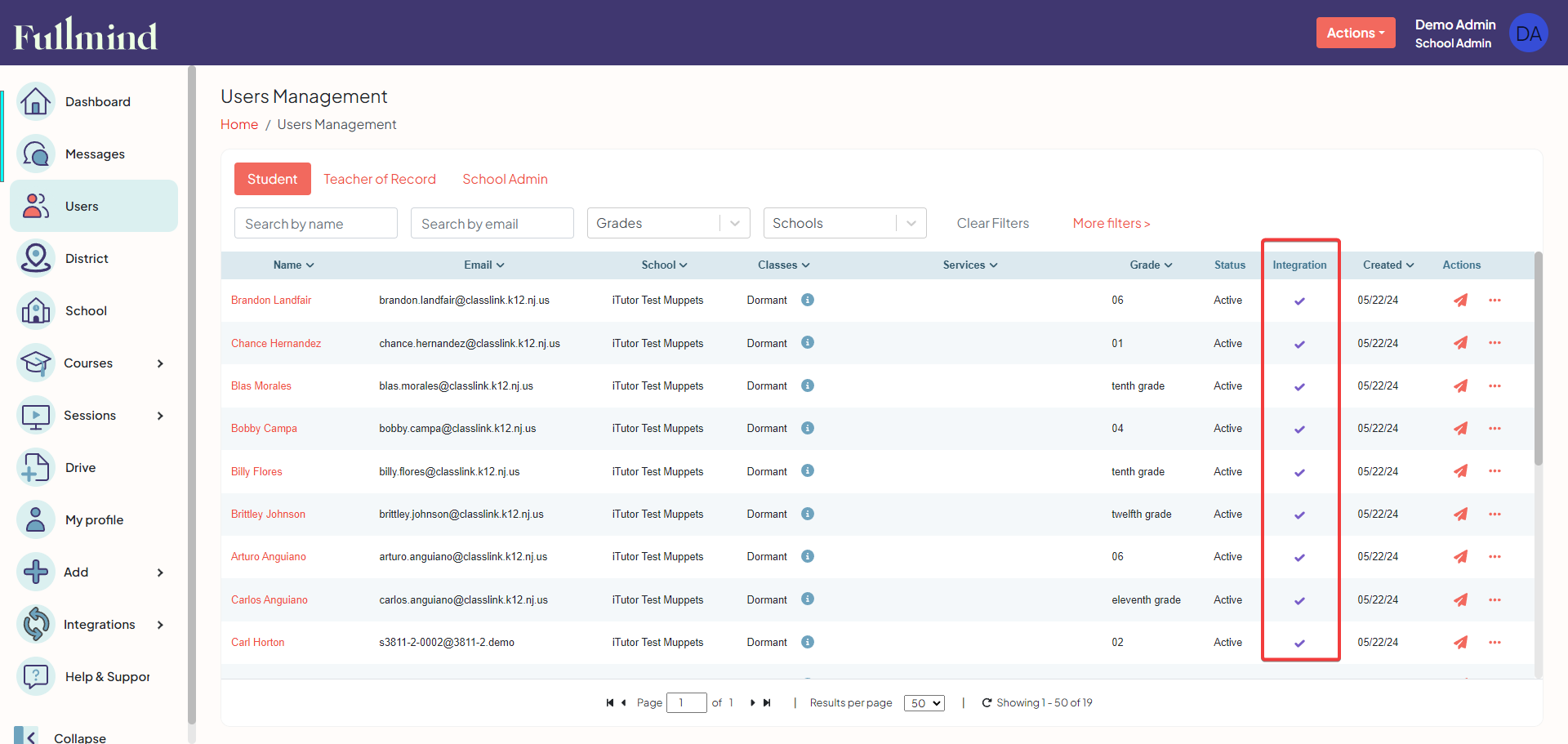1568x744 pixels.
Task: Open the three-dot menu for Billy Flores
Action: 1494,471
